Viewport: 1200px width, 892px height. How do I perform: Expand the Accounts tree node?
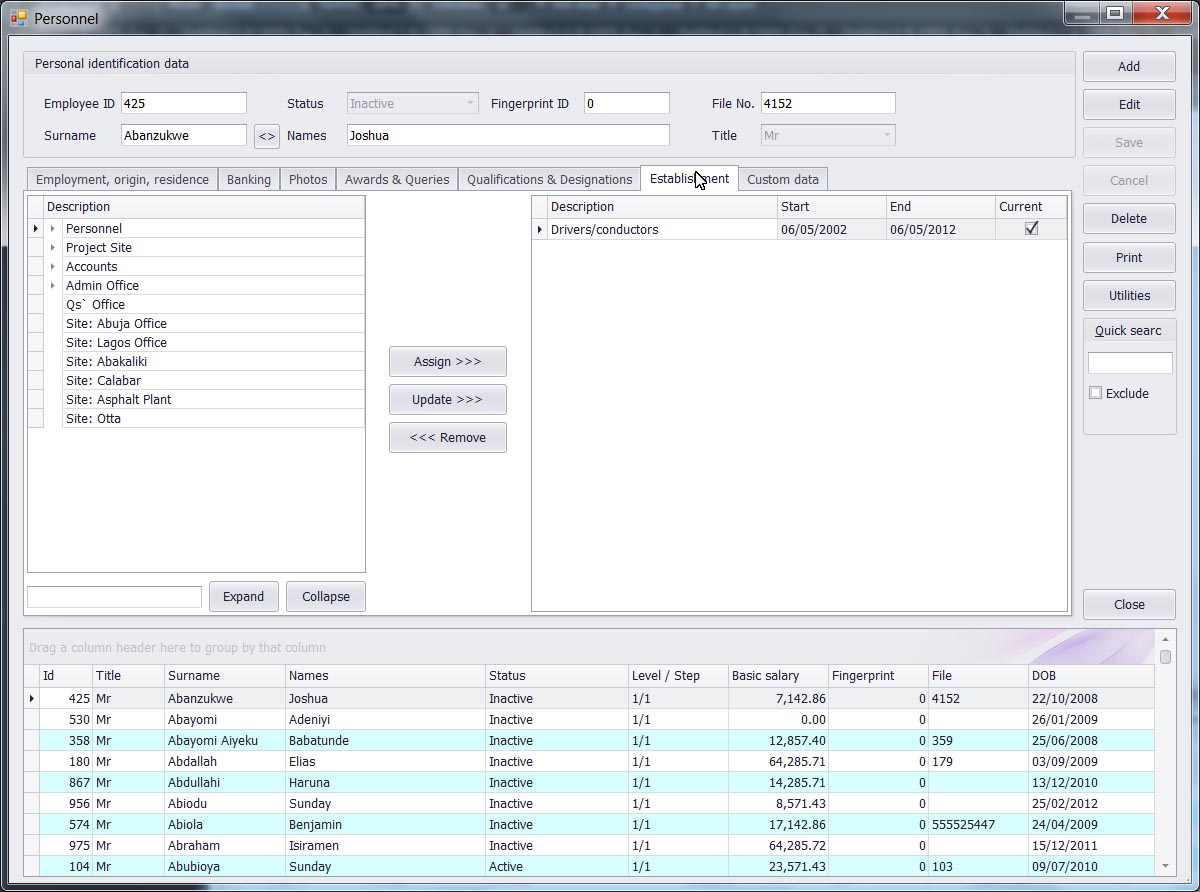pyautogui.click(x=53, y=267)
